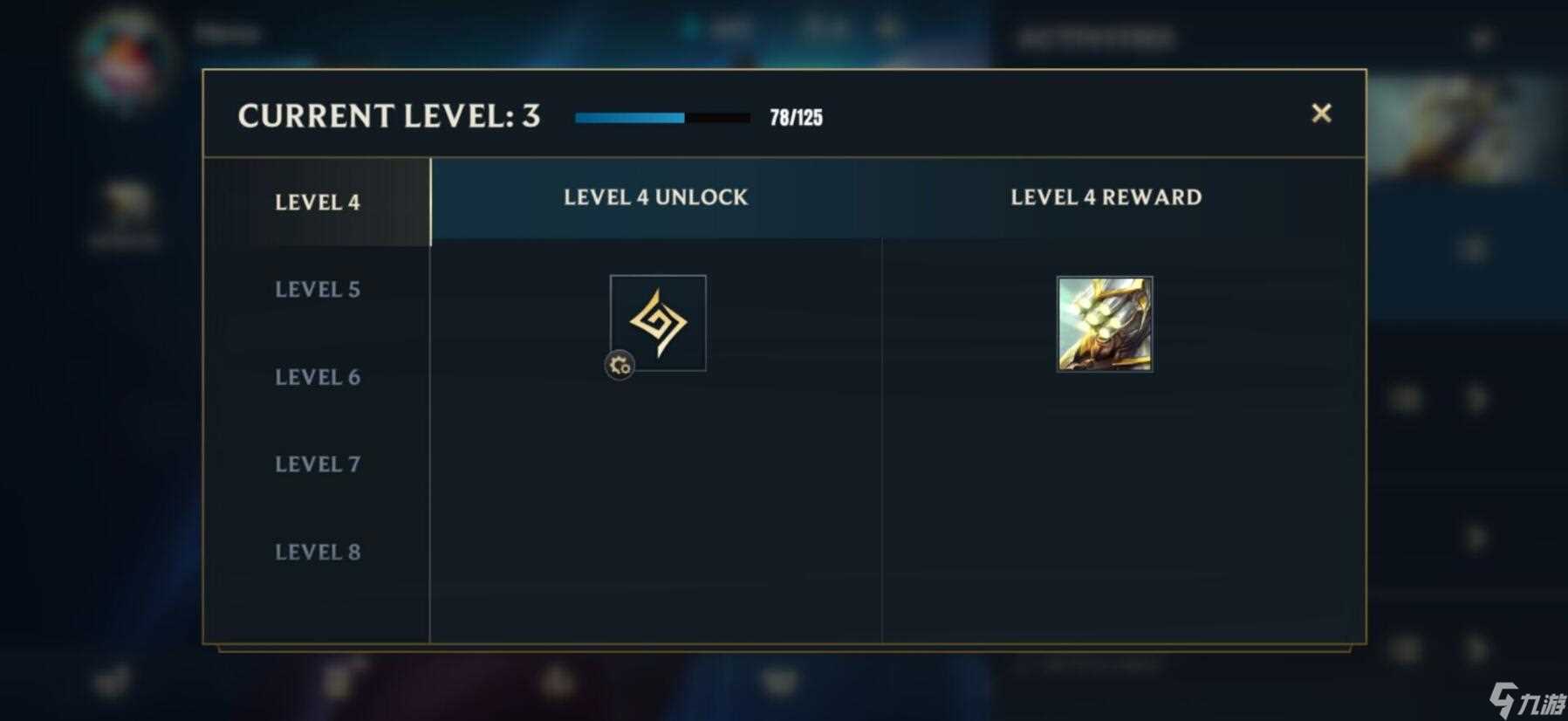
Task: Click the 九游 watermark logo
Action: click(x=1526, y=698)
